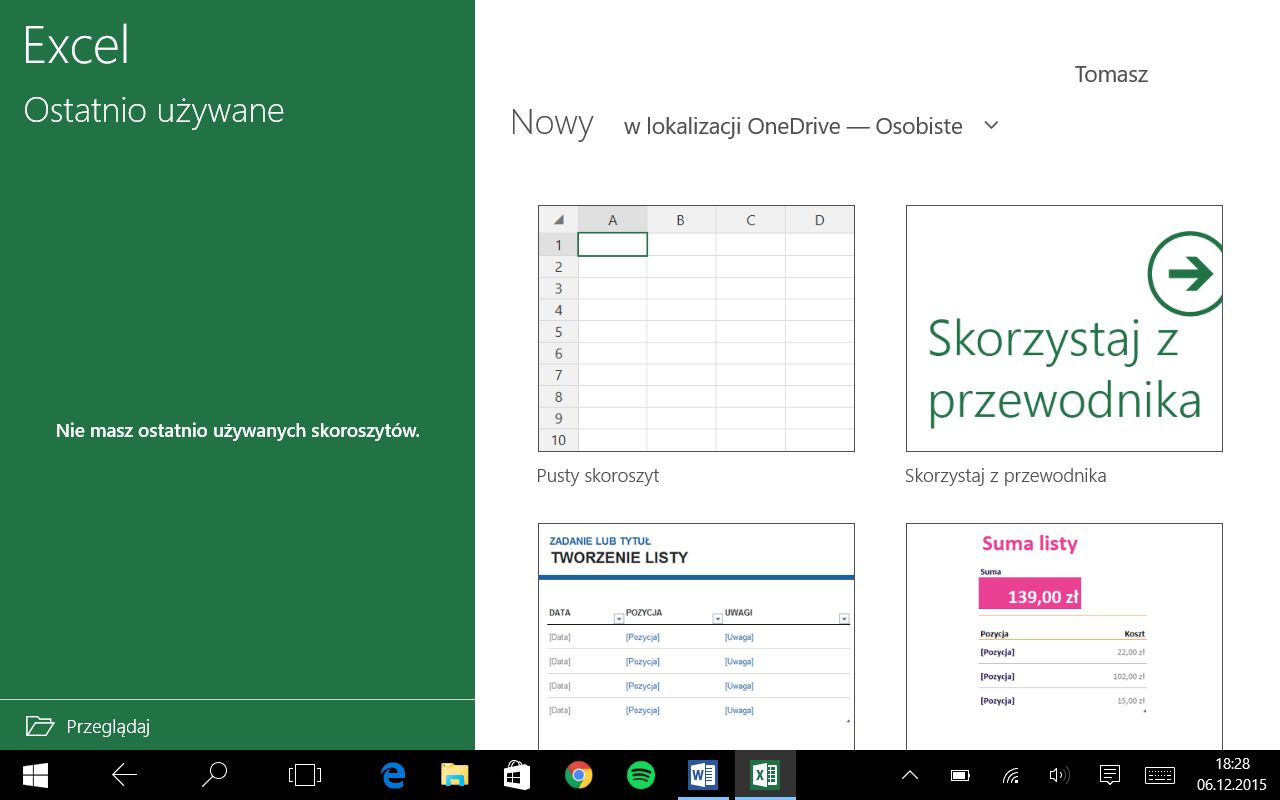Click the Ostatnio używane heading
This screenshot has width=1280, height=800.
point(154,111)
